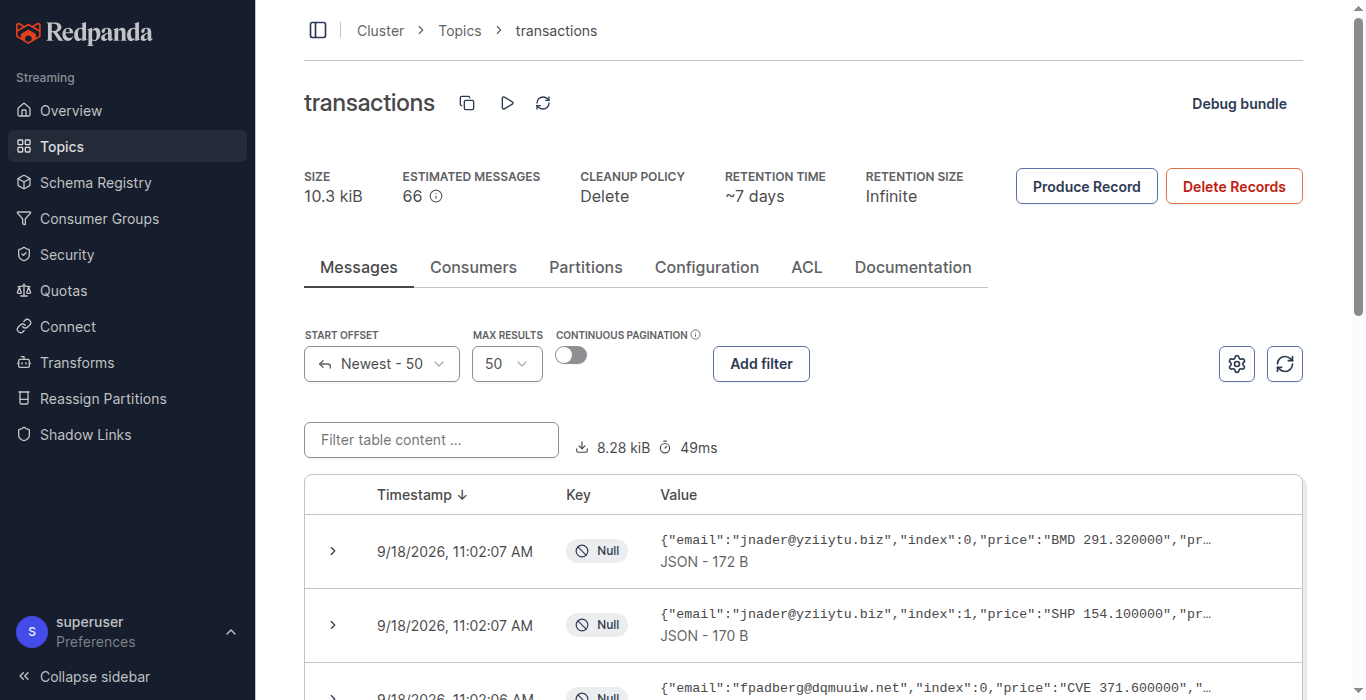Viewport: 1366px width, 700px height.
Task: Go to Topics in the breadcrumb
Action: [460, 31]
